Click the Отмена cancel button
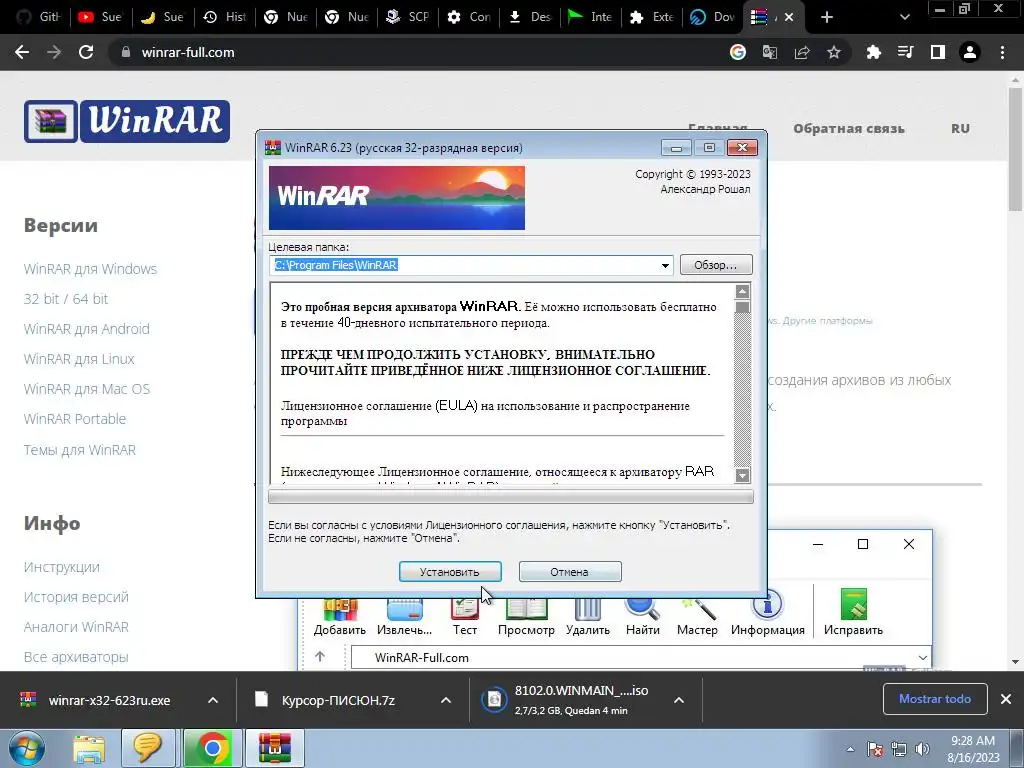Screen dimensions: 1024x768 tap(569, 571)
